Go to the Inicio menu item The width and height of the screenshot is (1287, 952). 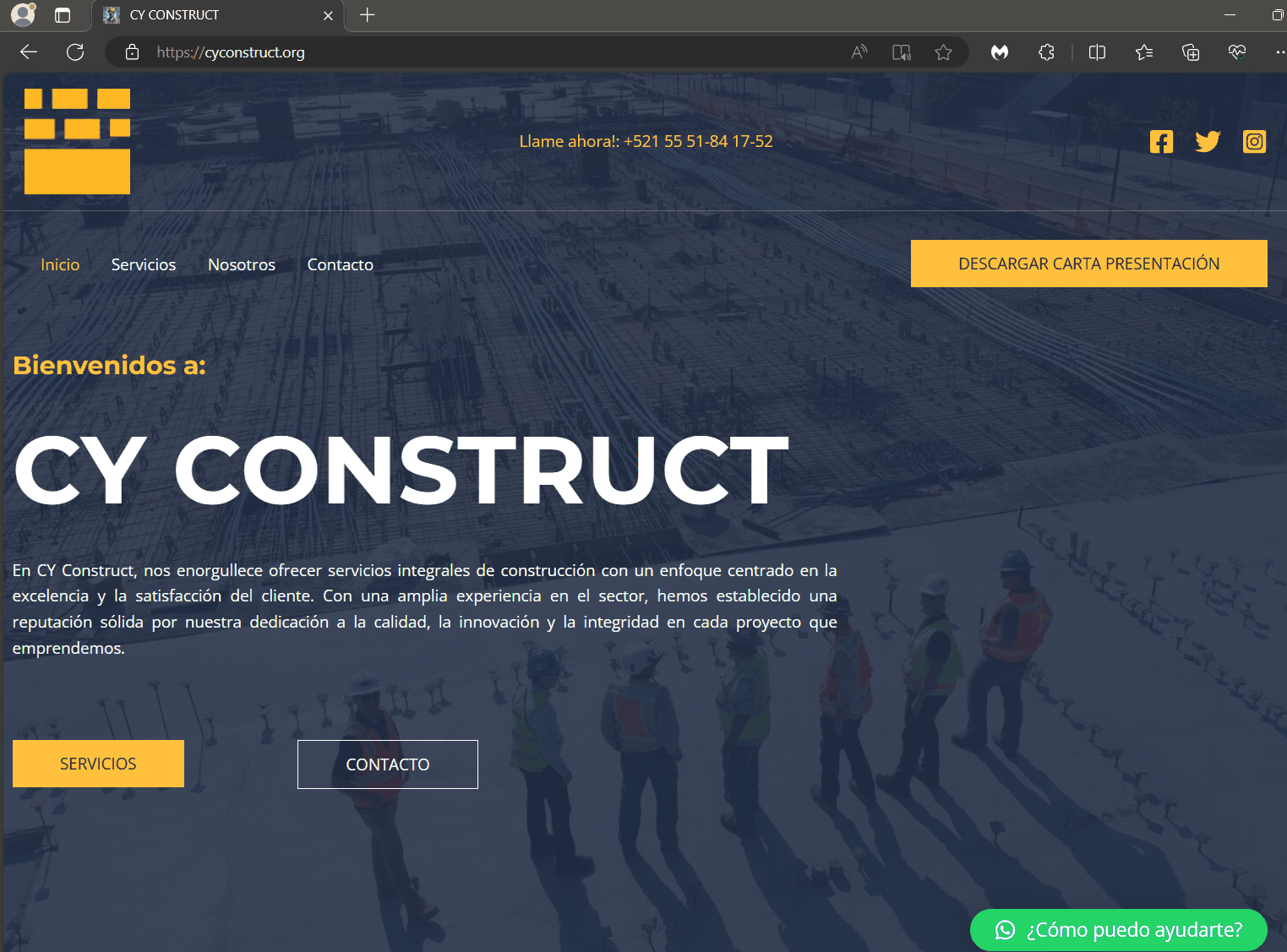point(60,264)
